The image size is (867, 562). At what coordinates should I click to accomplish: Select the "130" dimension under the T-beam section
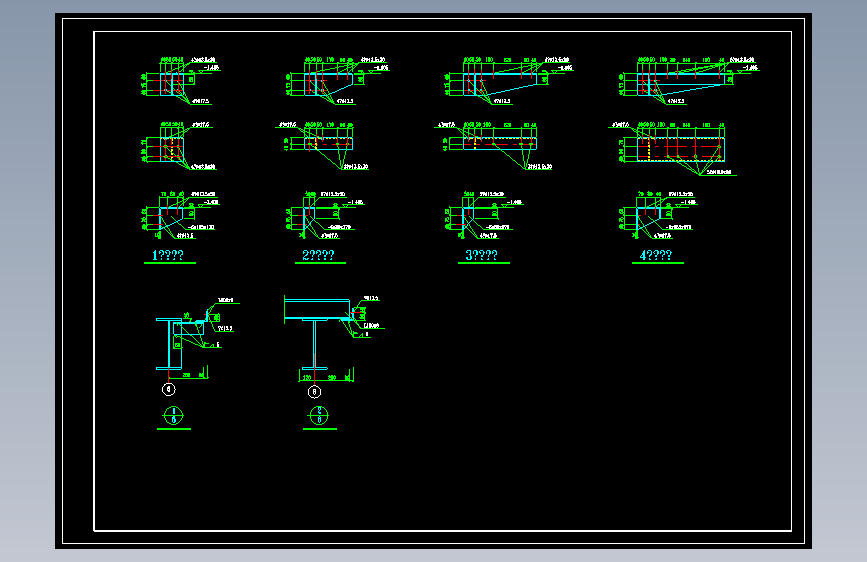307,378
